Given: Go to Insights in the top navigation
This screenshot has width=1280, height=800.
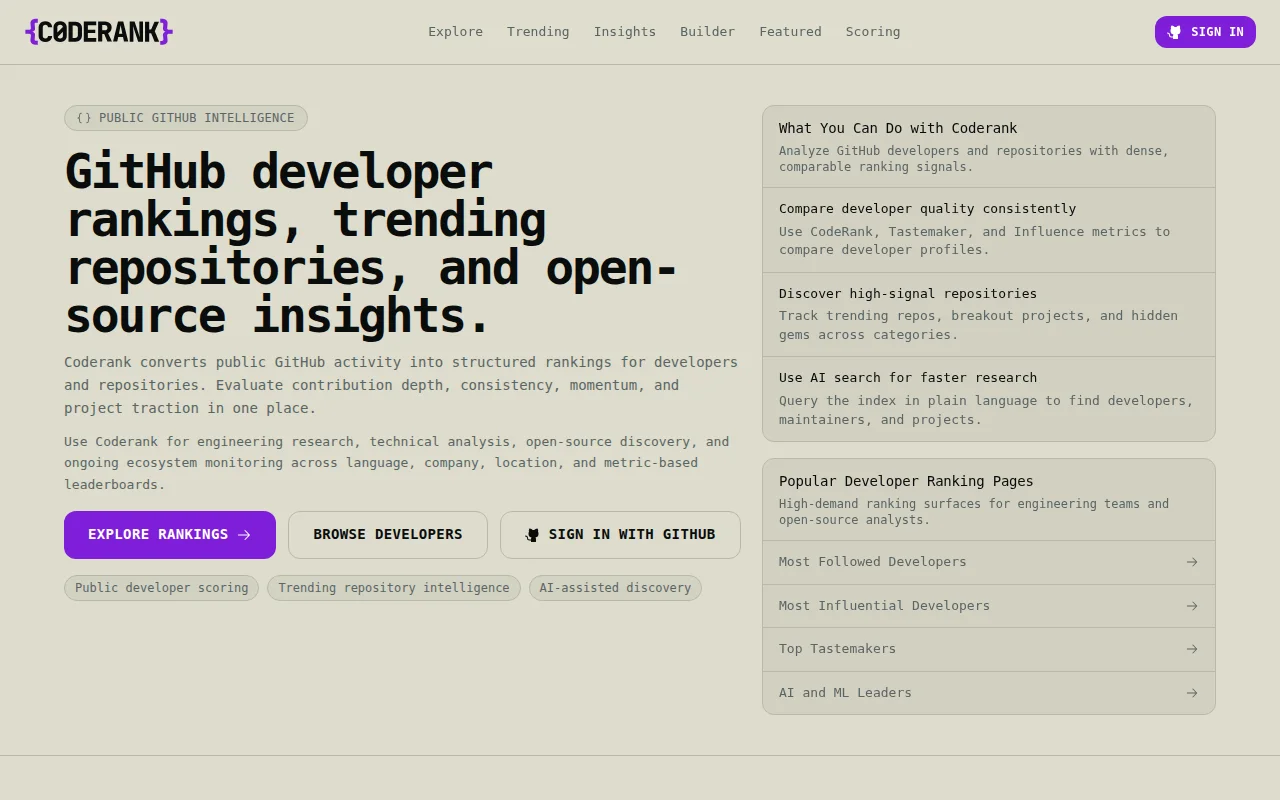Looking at the screenshot, I should click(625, 32).
